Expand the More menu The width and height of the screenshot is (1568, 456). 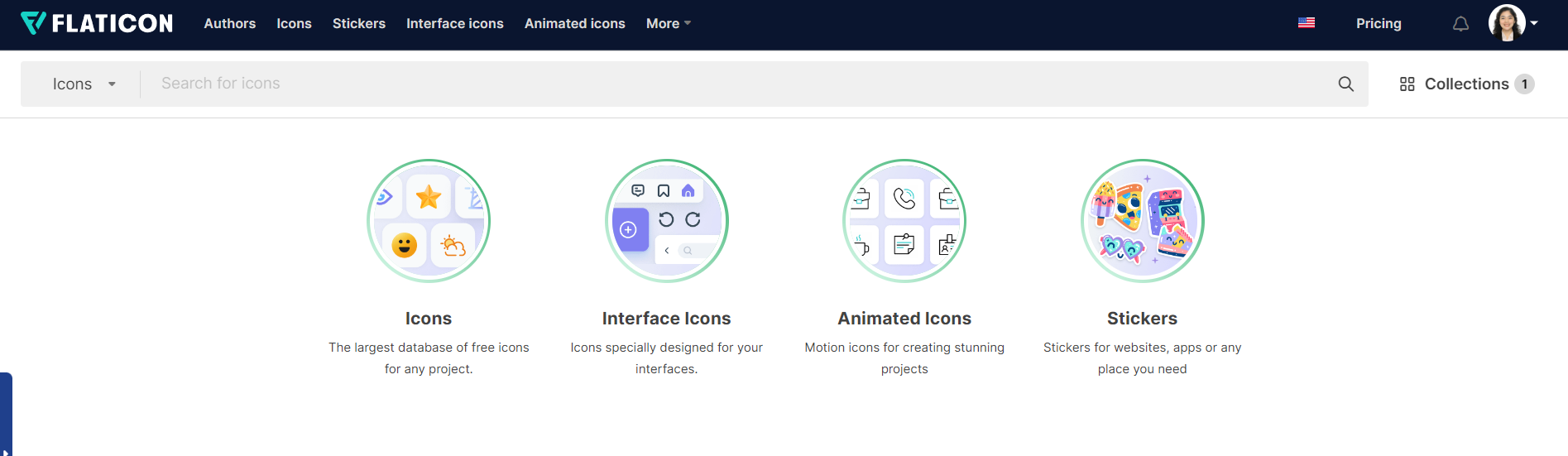pyautogui.click(x=668, y=23)
